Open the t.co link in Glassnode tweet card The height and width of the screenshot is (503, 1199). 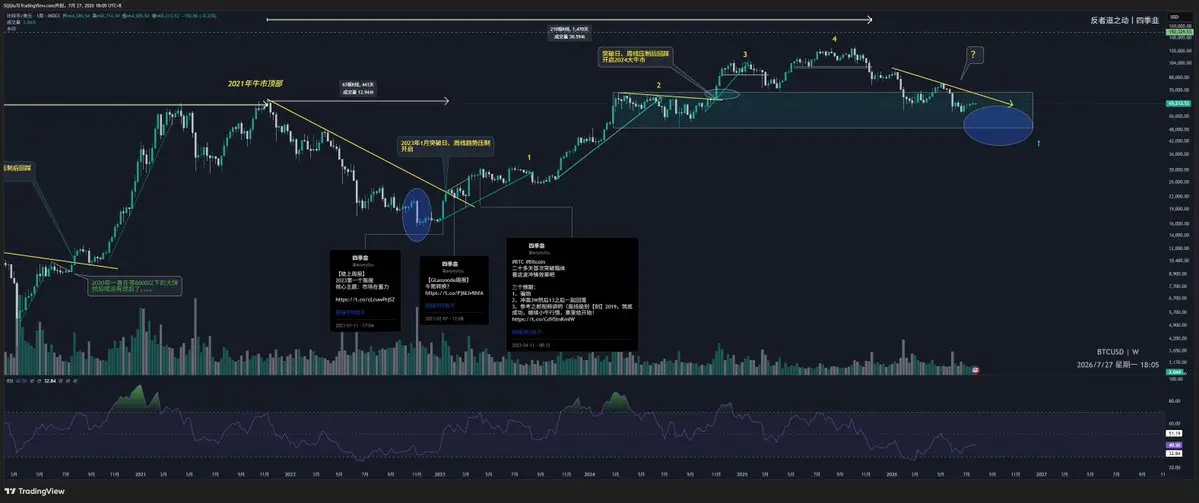pyautogui.click(x=454, y=293)
